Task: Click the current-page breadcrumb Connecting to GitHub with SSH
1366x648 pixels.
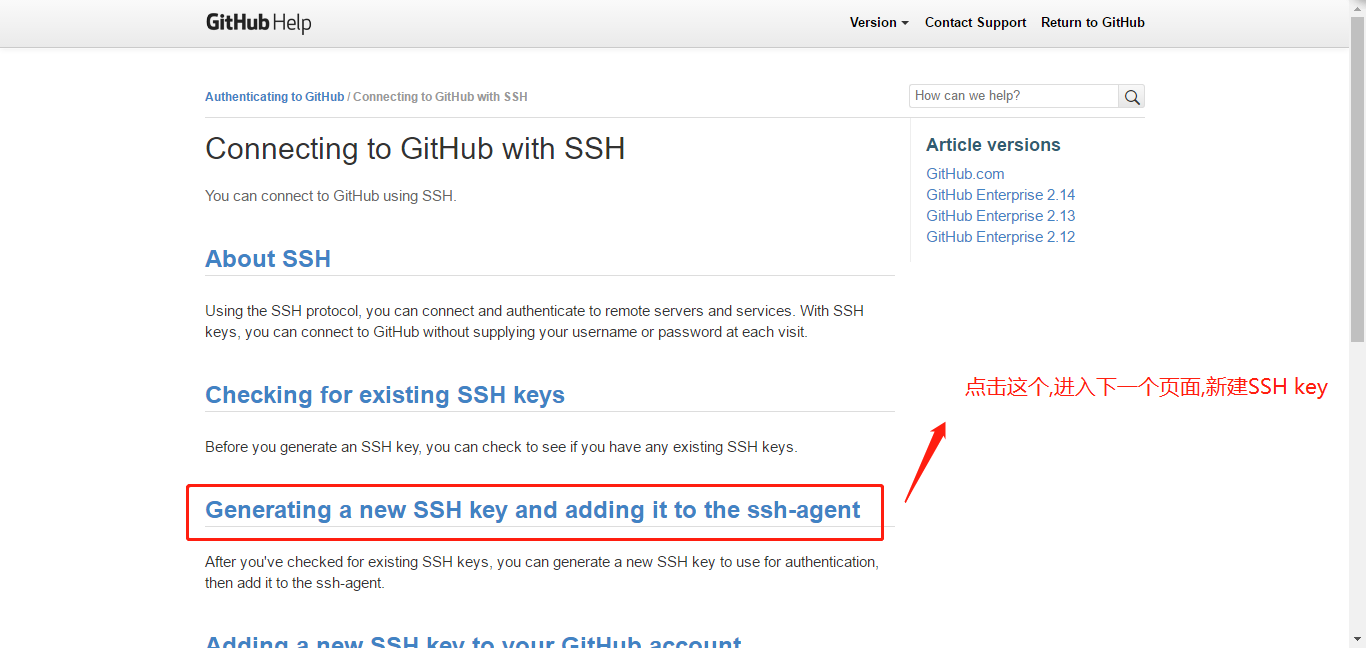Action: pyautogui.click(x=440, y=97)
